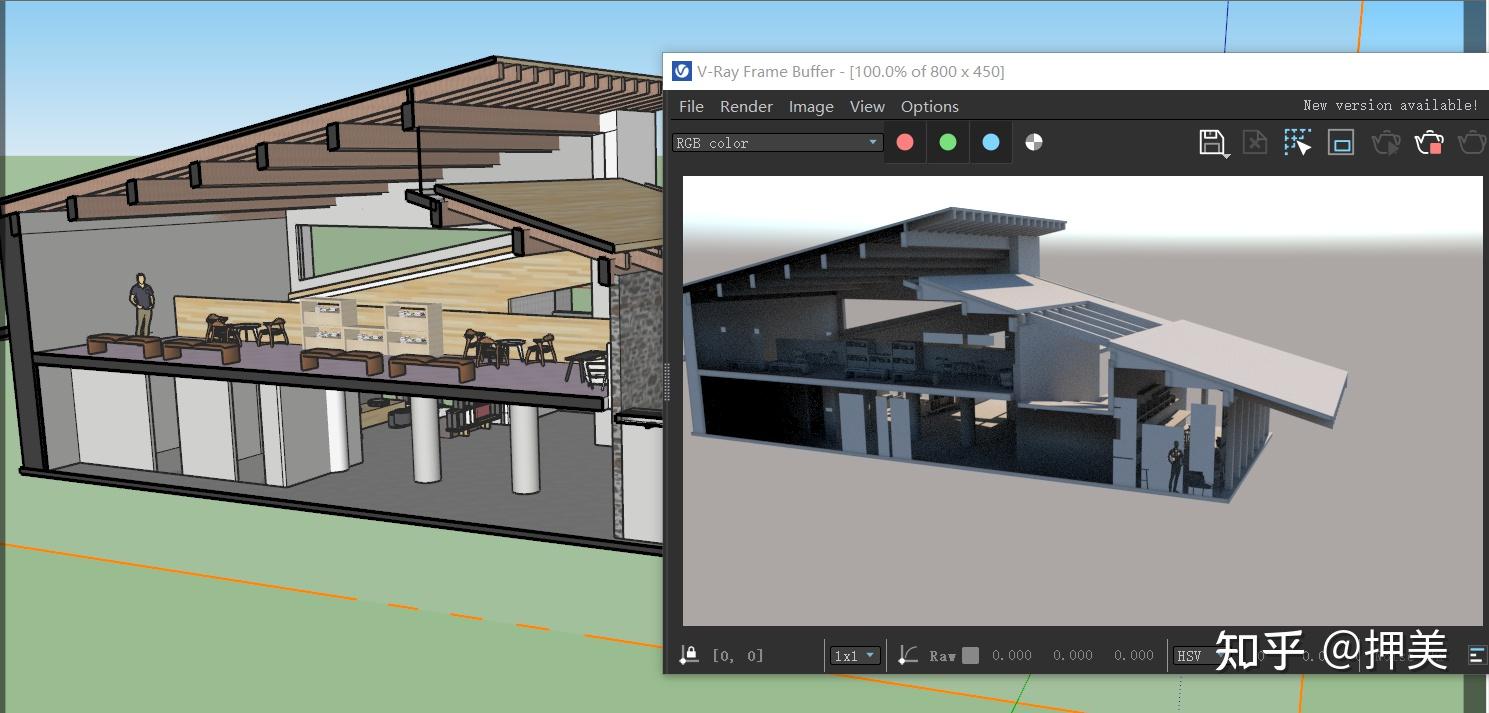Click the Save image floppy icon
Viewport: 1489px width, 713px height.
1213,143
